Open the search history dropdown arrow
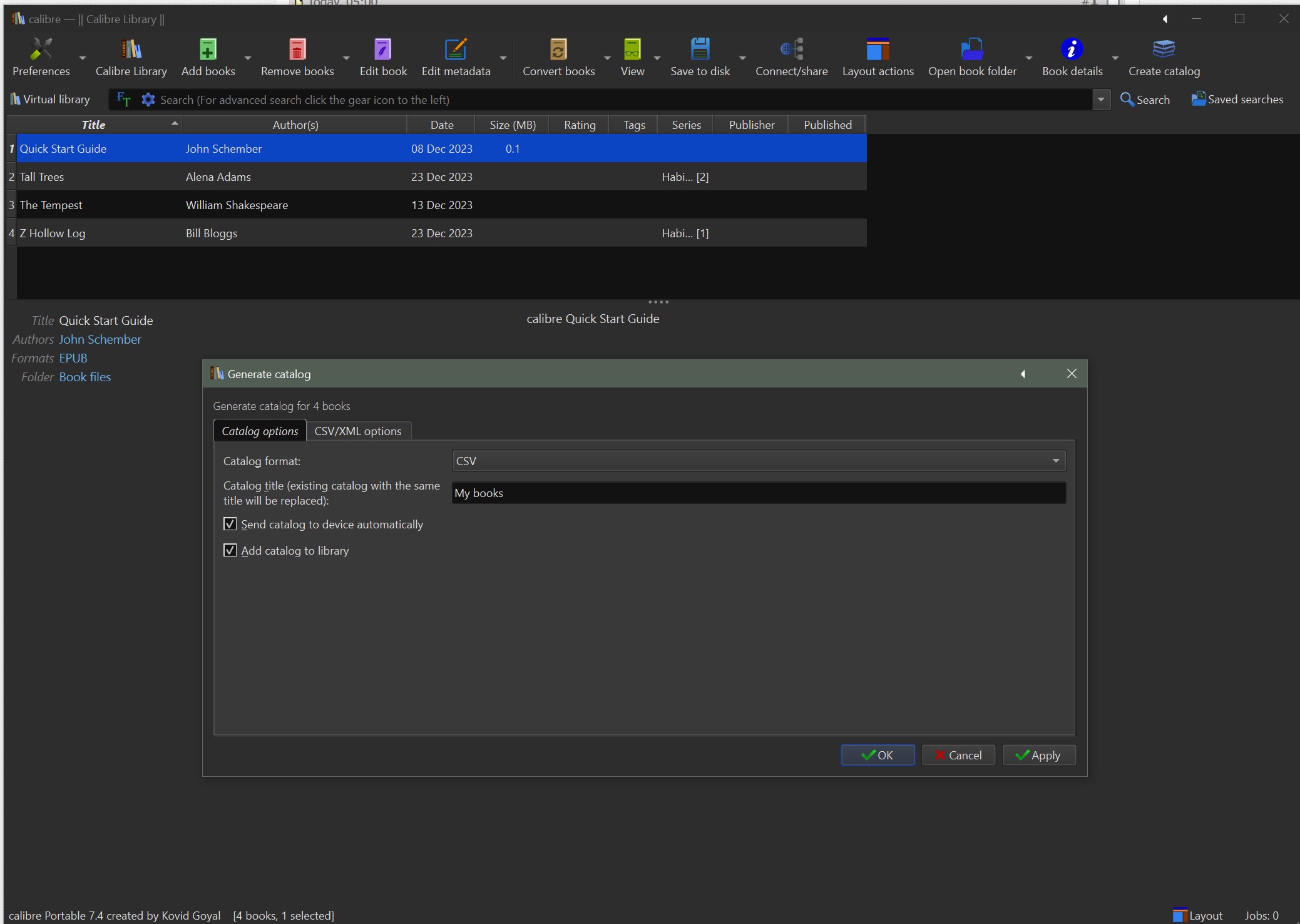This screenshot has height=924, width=1300. (x=1101, y=100)
